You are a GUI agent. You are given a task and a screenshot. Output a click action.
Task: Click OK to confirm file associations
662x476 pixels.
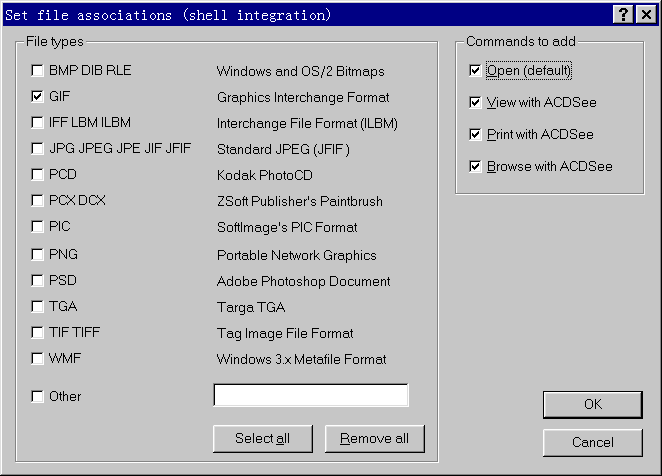coord(592,404)
